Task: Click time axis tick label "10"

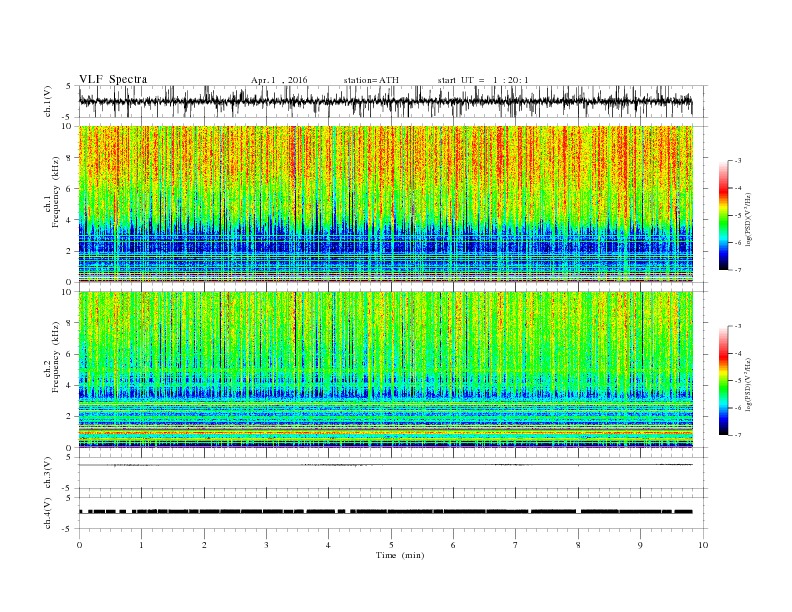Action: pos(703,545)
